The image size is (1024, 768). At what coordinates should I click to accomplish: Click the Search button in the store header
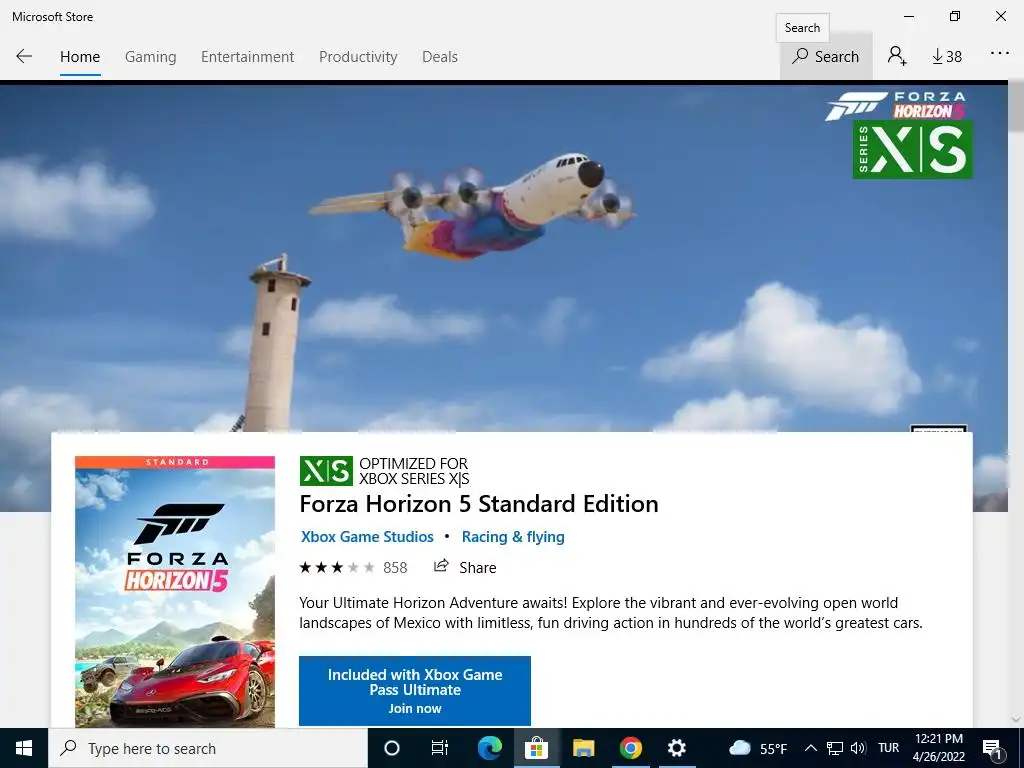[x=825, y=57]
